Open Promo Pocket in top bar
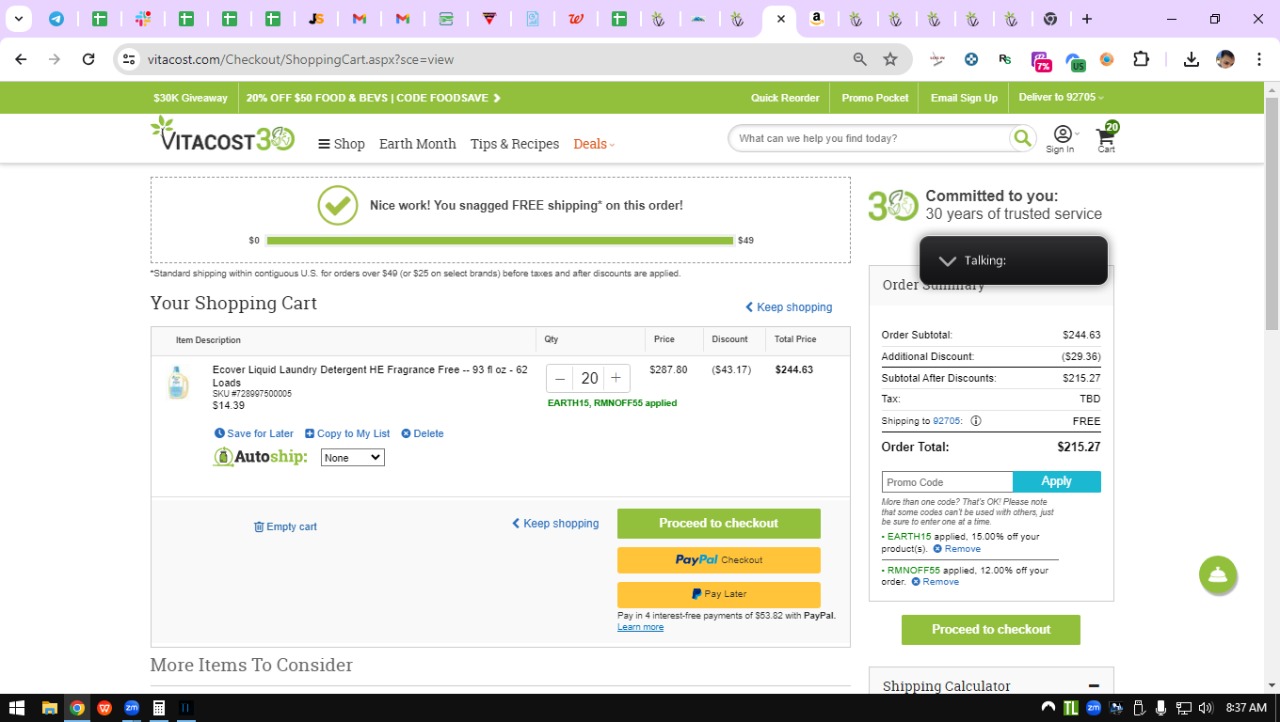The width and height of the screenshot is (1280, 722). 875,98
